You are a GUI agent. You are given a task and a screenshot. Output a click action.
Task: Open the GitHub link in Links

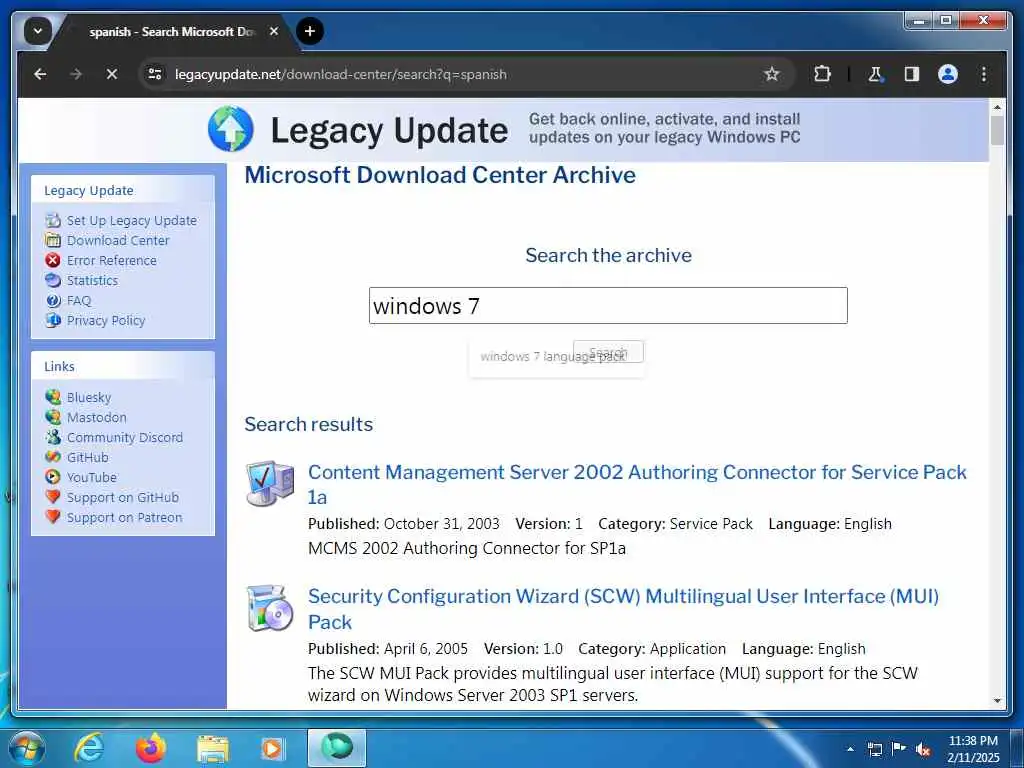[x=88, y=457]
